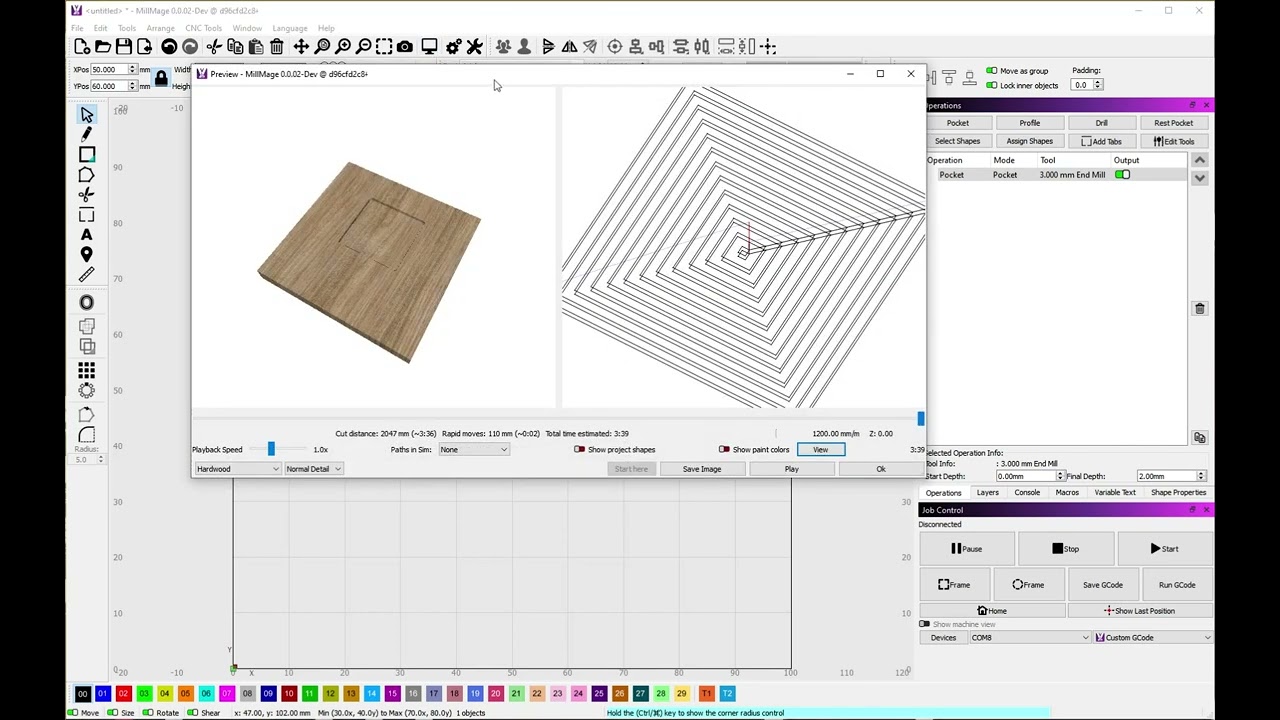Open the CNC Tools menu
Image resolution: width=1280 pixels, height=720 pixels.
(x=203, y=28)
